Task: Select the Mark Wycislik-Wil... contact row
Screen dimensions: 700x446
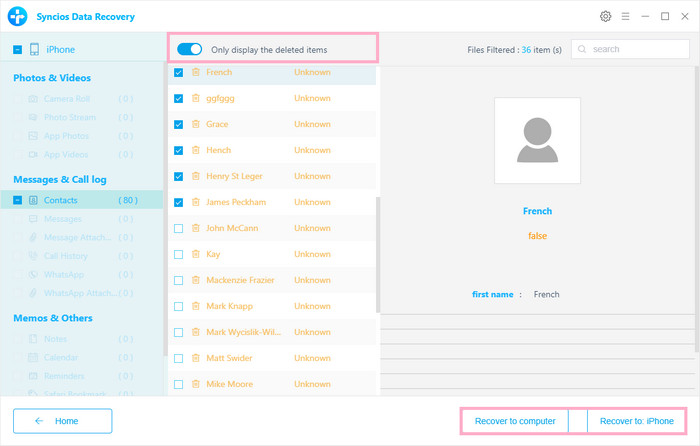Action: (x=272, y=332)
